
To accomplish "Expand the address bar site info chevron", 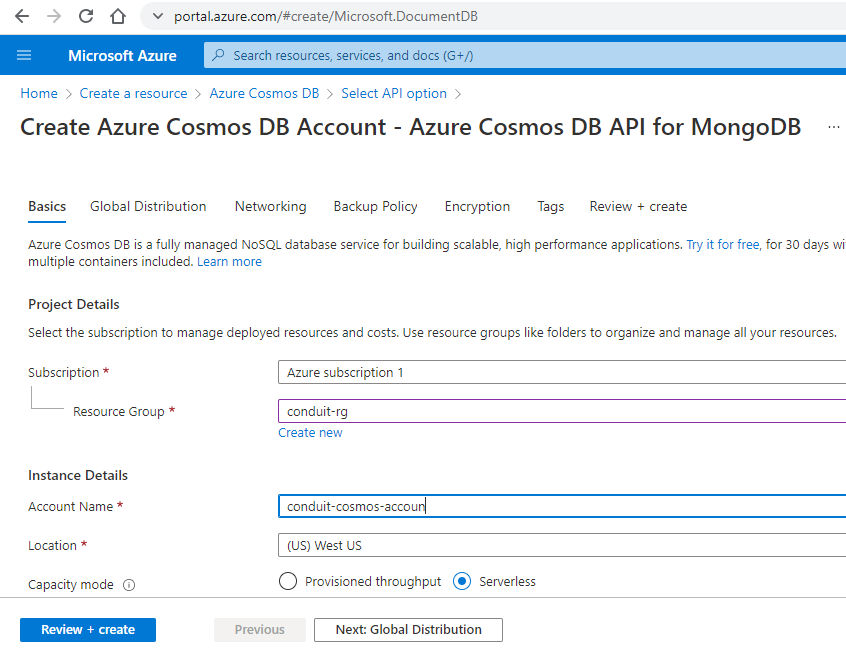I will (x=158, y=16).
